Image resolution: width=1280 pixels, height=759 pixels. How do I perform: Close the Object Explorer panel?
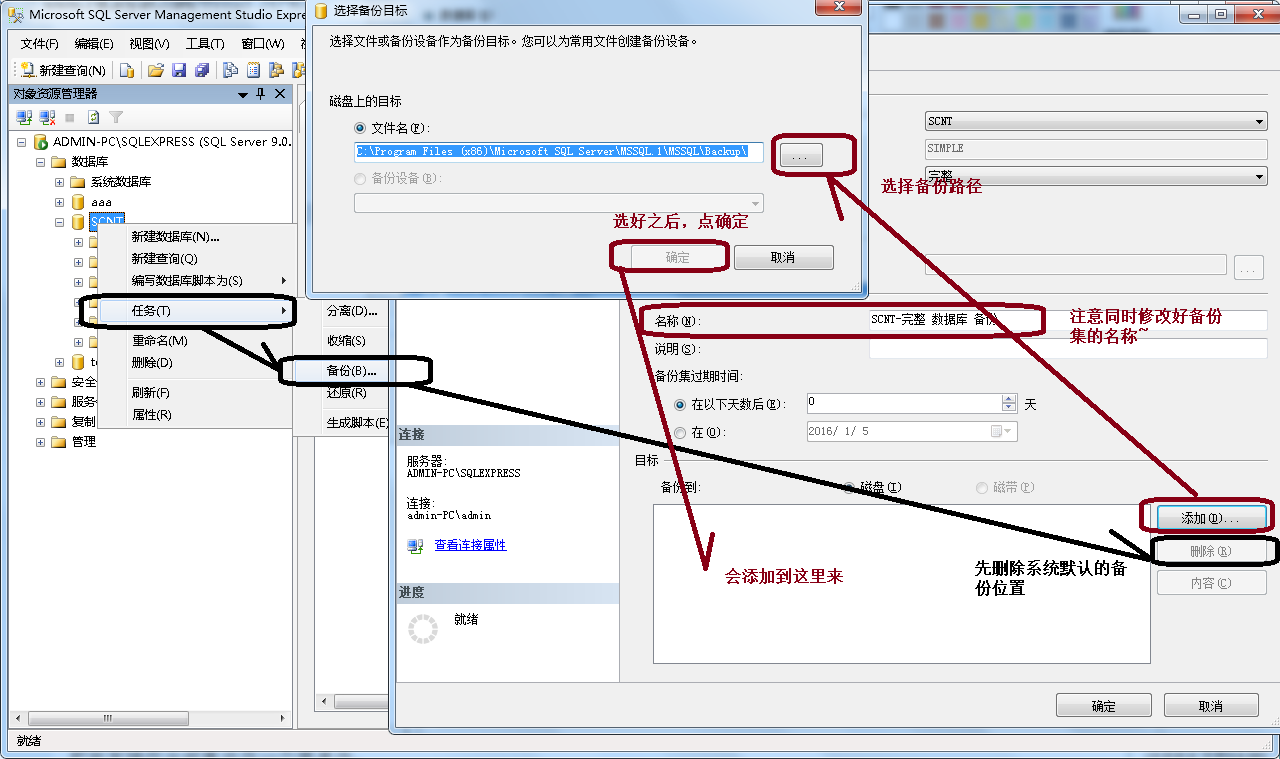280,94
